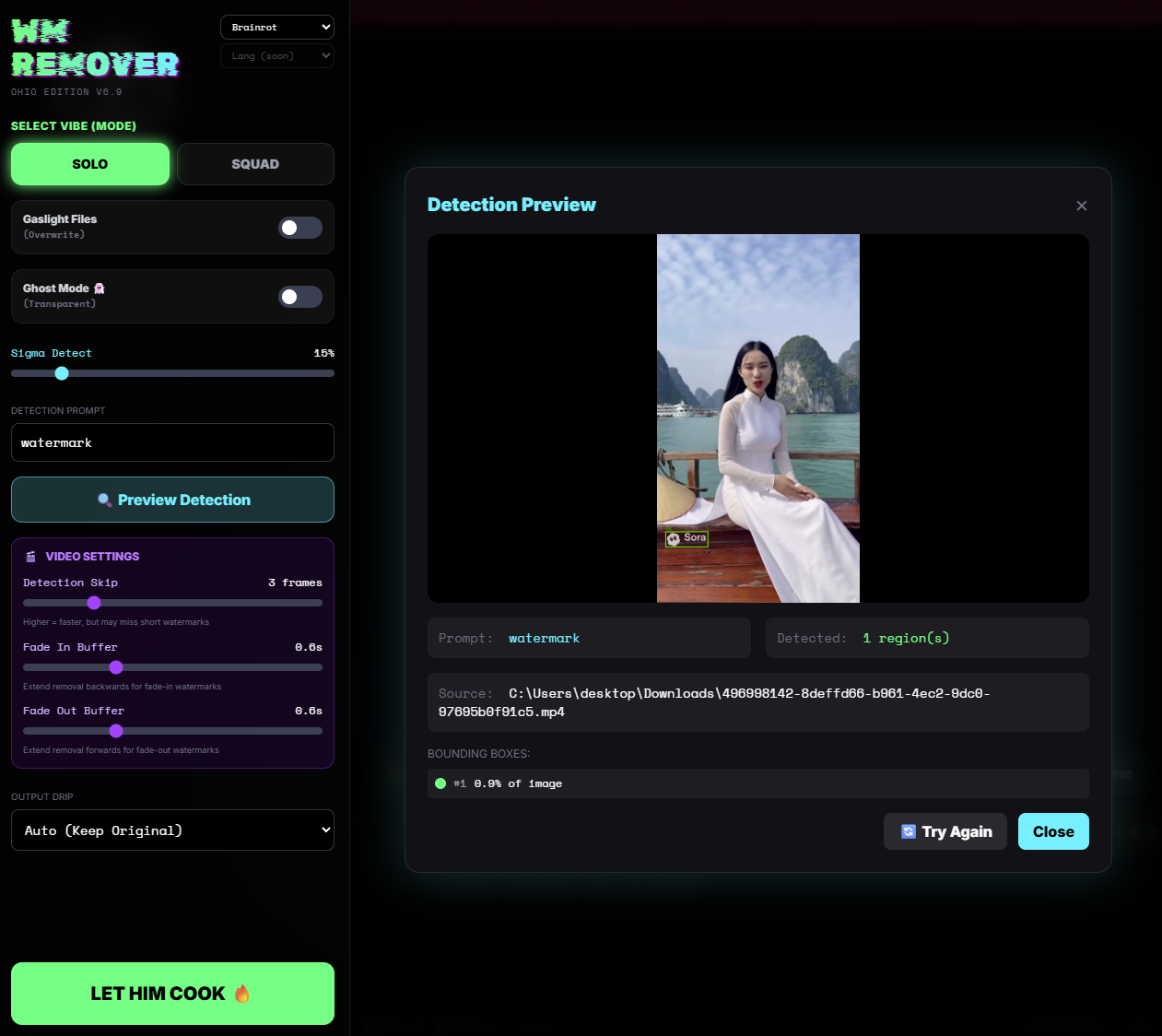Click the green dot beside region #1
The width and height of the screenshot is (1162, 1036).
tap(440, 783)
